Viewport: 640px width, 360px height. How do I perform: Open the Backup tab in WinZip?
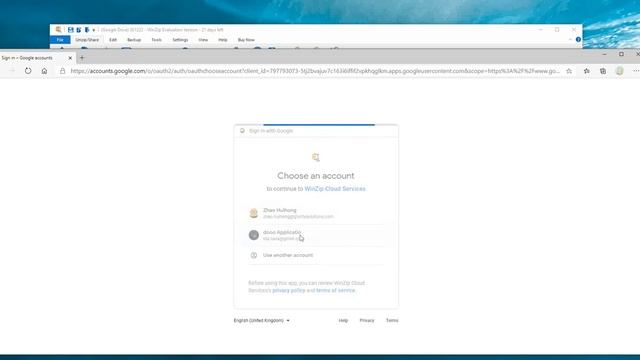(134, 40)
